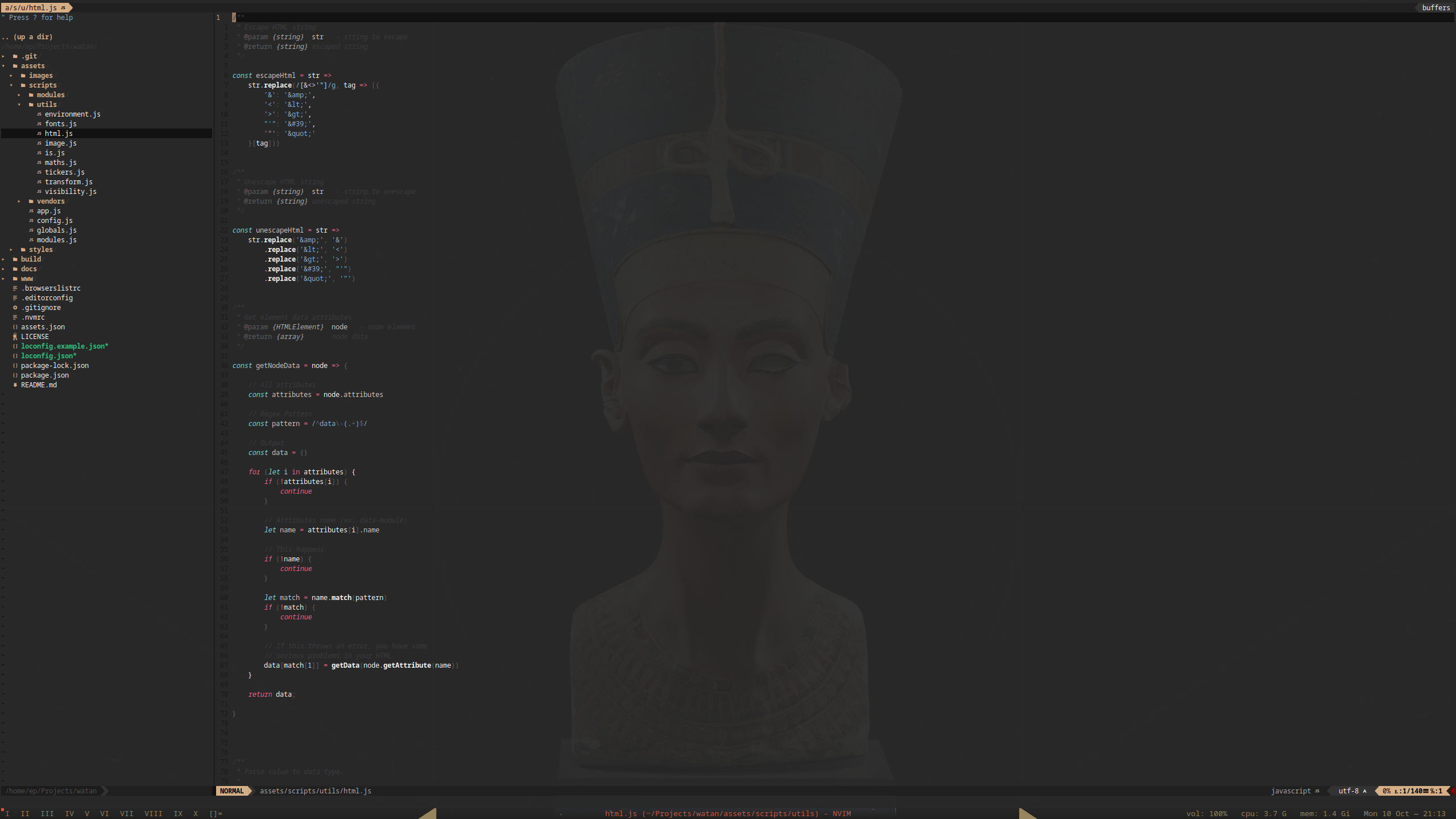1456x819 pixels.
Task: Go up a directory via '.. (up a dir)'
Action: click(27, 37)
